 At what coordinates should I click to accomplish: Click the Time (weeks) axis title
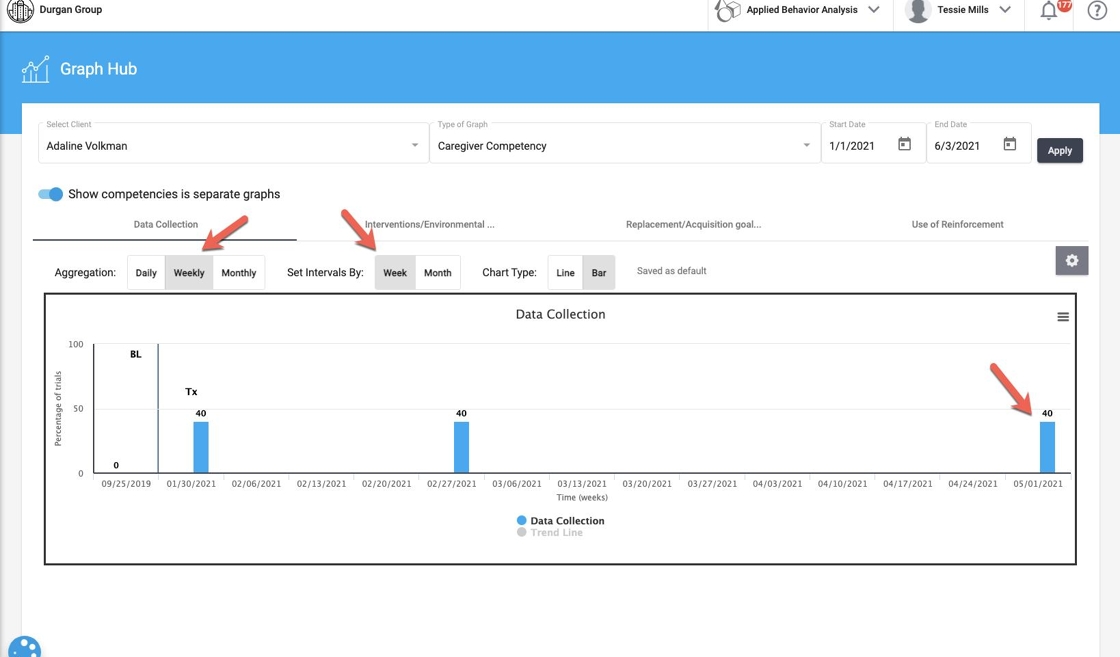click(582, 497)
